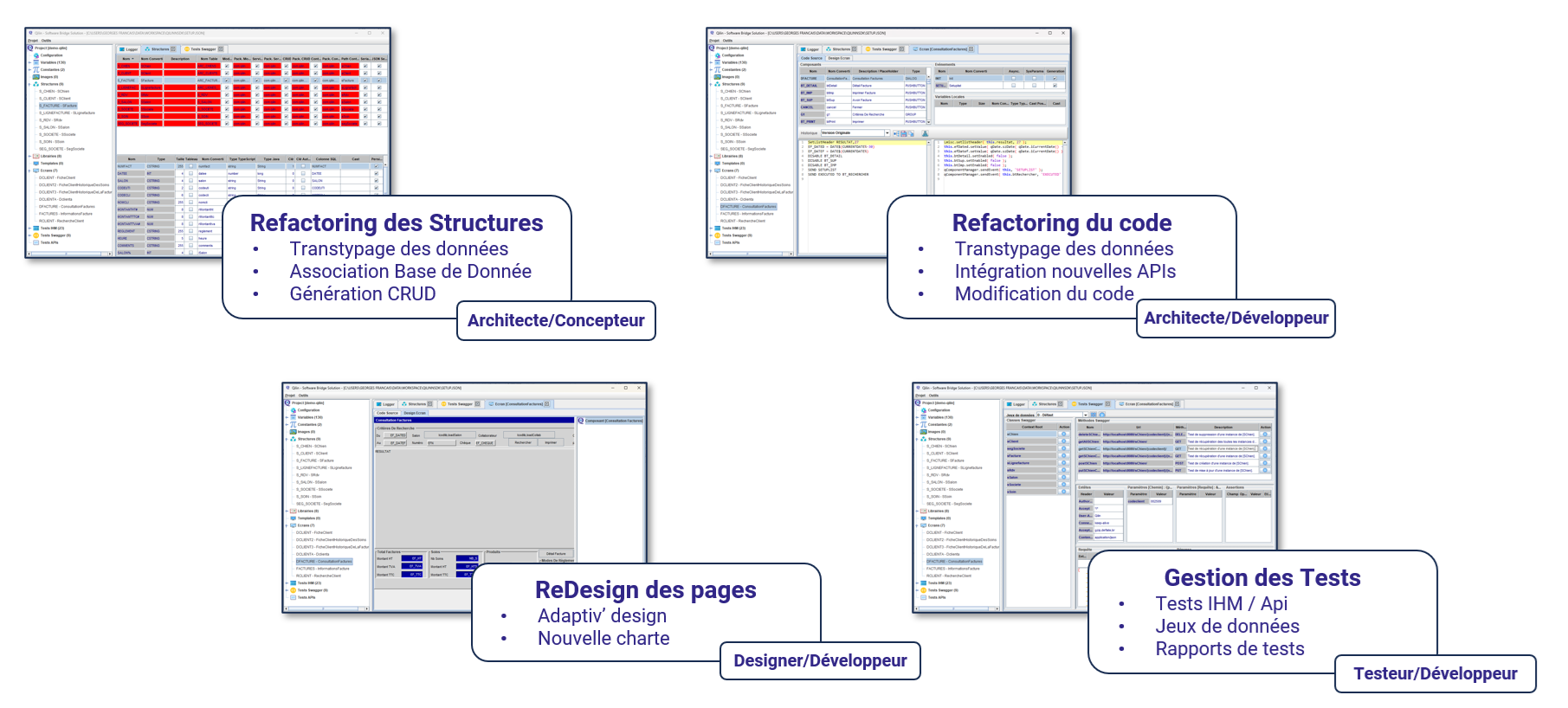Click the last toolbar icon right of the Historique save icon

925,133
